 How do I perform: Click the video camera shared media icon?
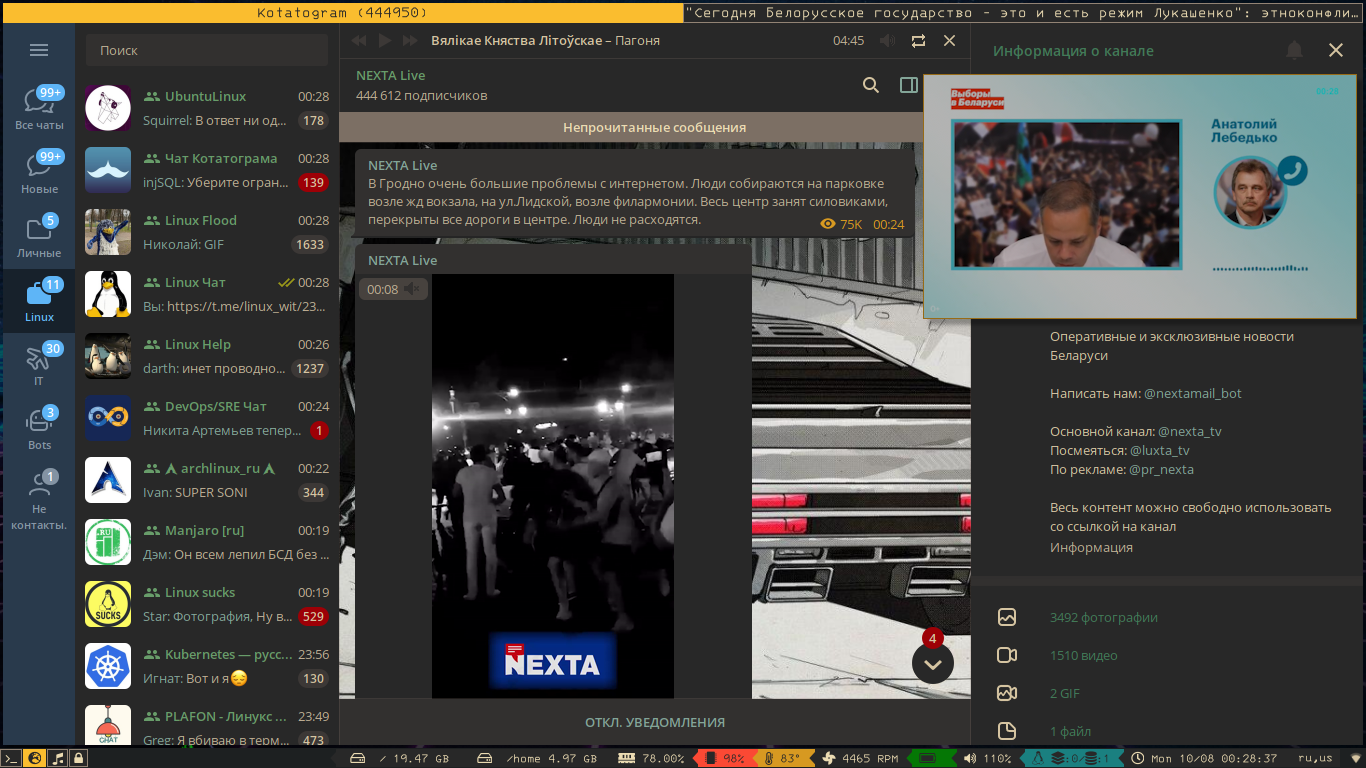tap(1007, 656)
